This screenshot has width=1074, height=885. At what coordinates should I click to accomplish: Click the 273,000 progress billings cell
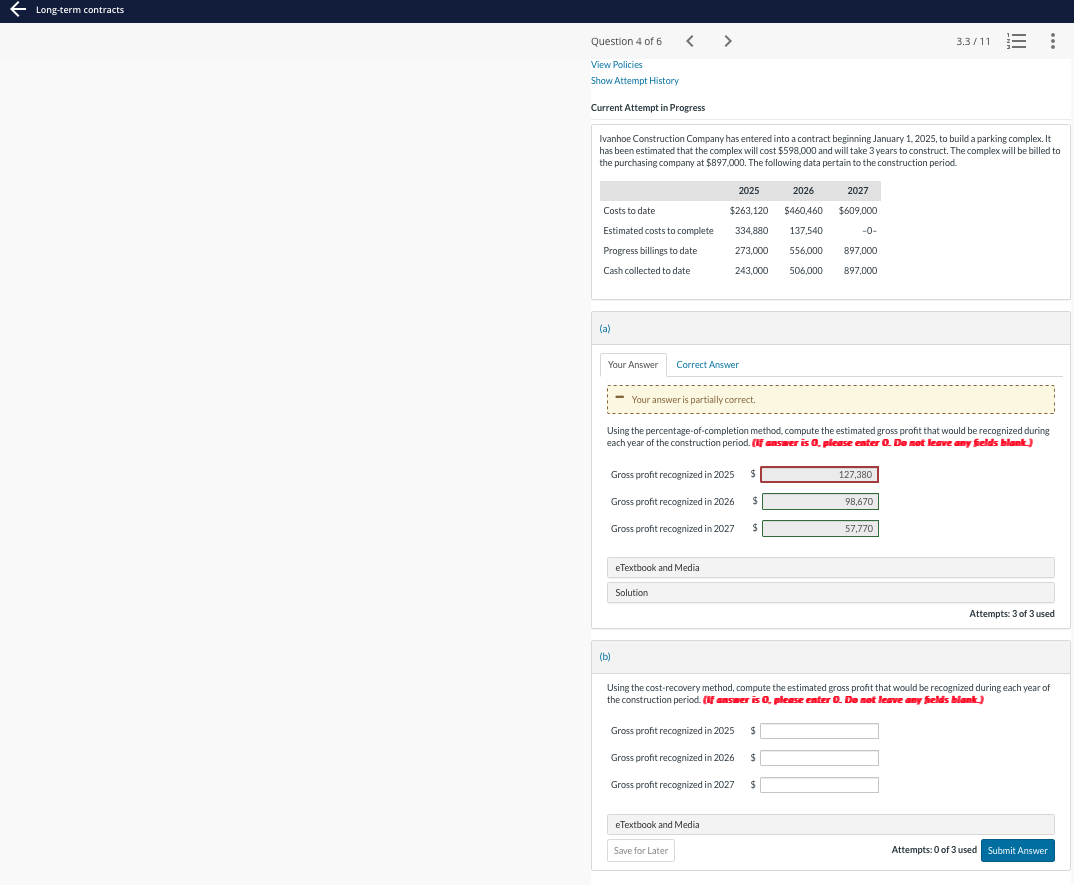[751, 251]
